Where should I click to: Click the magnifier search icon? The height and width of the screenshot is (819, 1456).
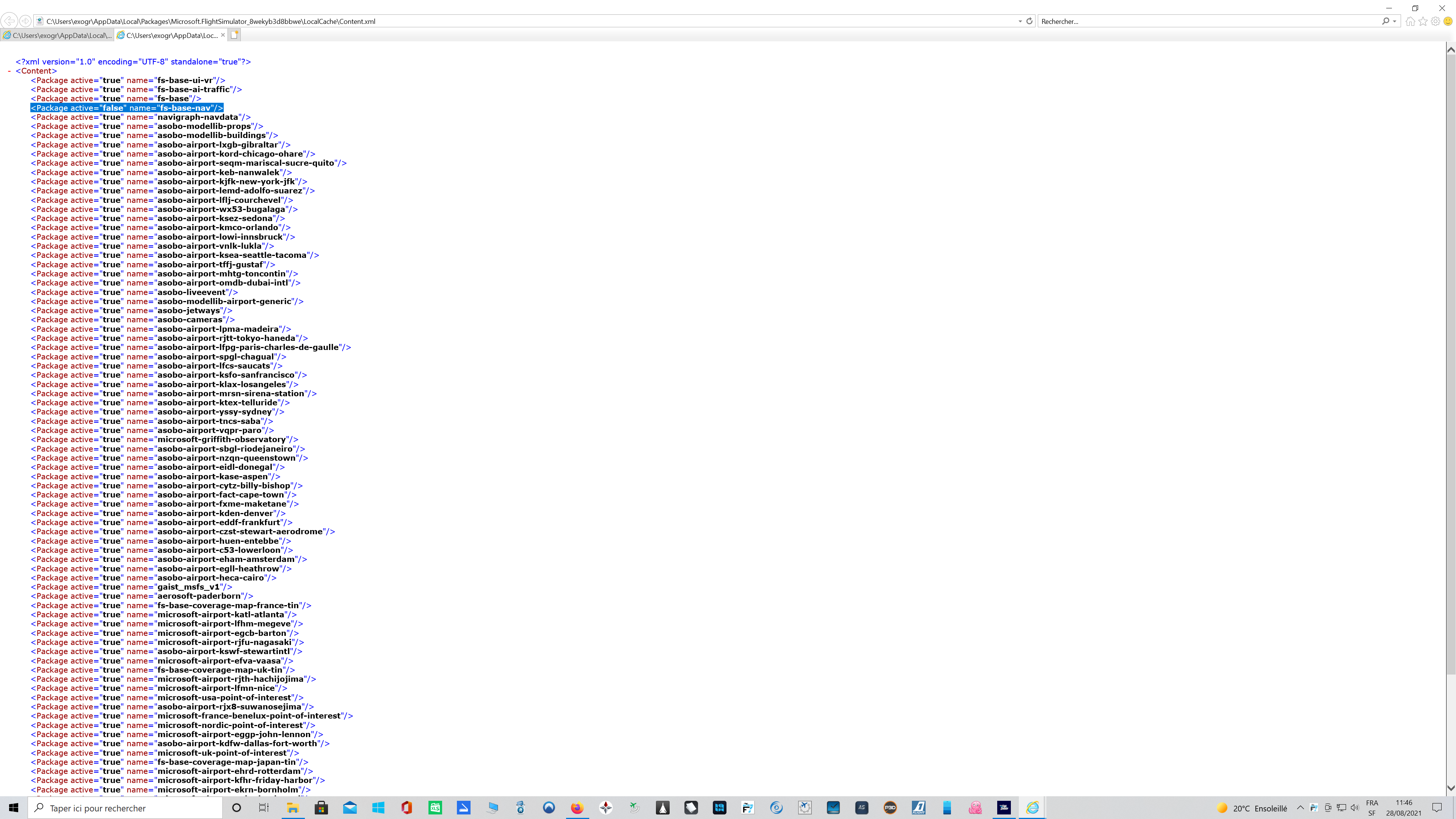coord(1385,21)
